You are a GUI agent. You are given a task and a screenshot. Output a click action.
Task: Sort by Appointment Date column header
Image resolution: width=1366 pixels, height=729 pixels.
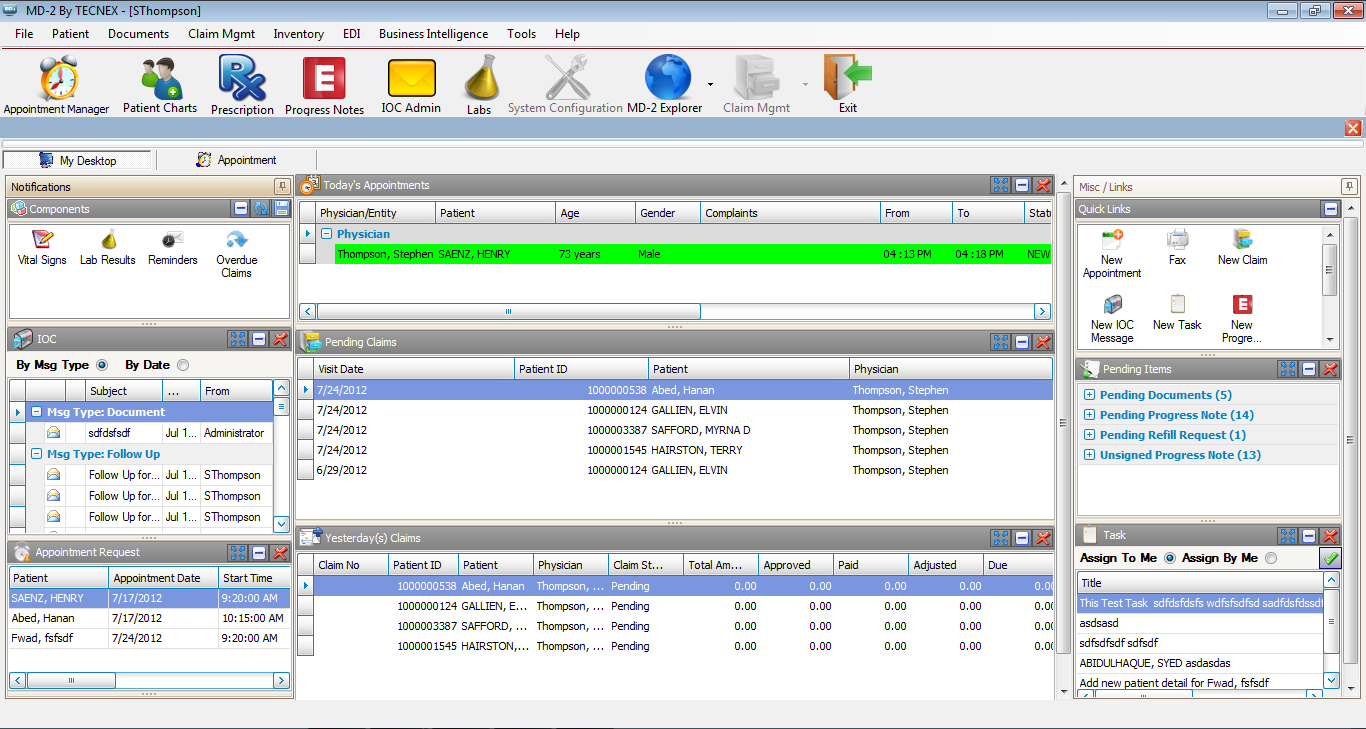[163, 578]
